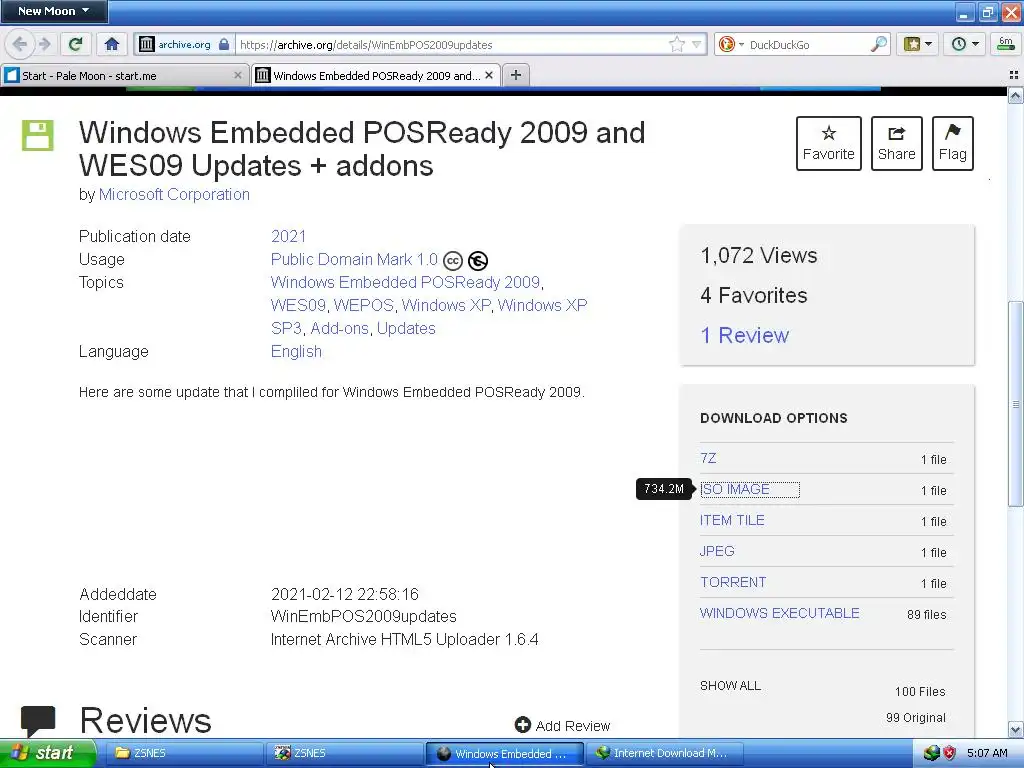The image size is (1024, 768).
Task: Open the history clock dropdown
Action: click(964, 44)
